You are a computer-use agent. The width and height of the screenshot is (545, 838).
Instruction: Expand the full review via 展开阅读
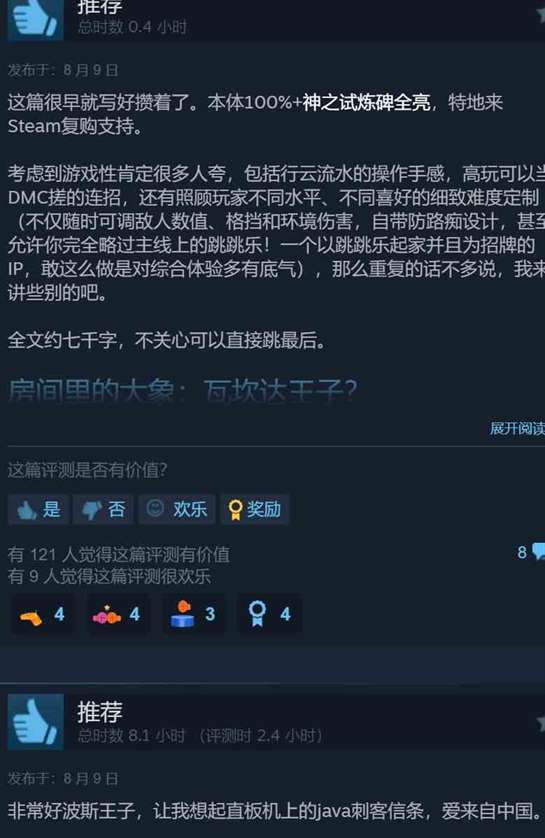tap(517, 428)
